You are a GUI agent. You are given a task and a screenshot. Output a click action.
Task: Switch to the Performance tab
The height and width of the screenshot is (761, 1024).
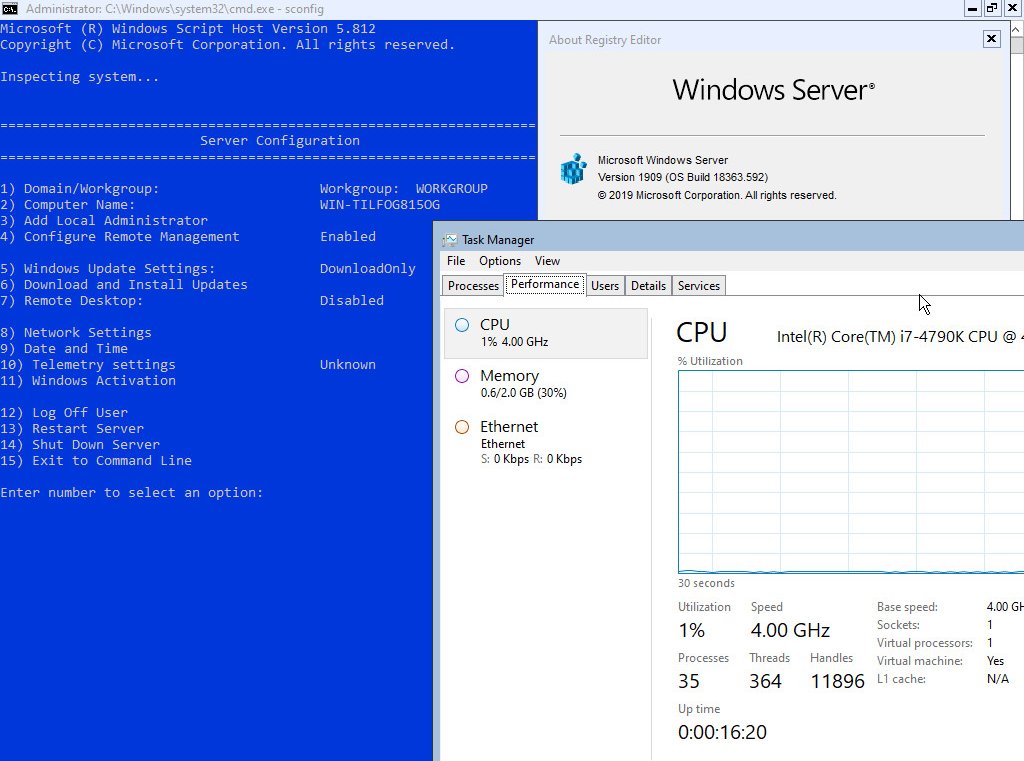pos(545,284)
